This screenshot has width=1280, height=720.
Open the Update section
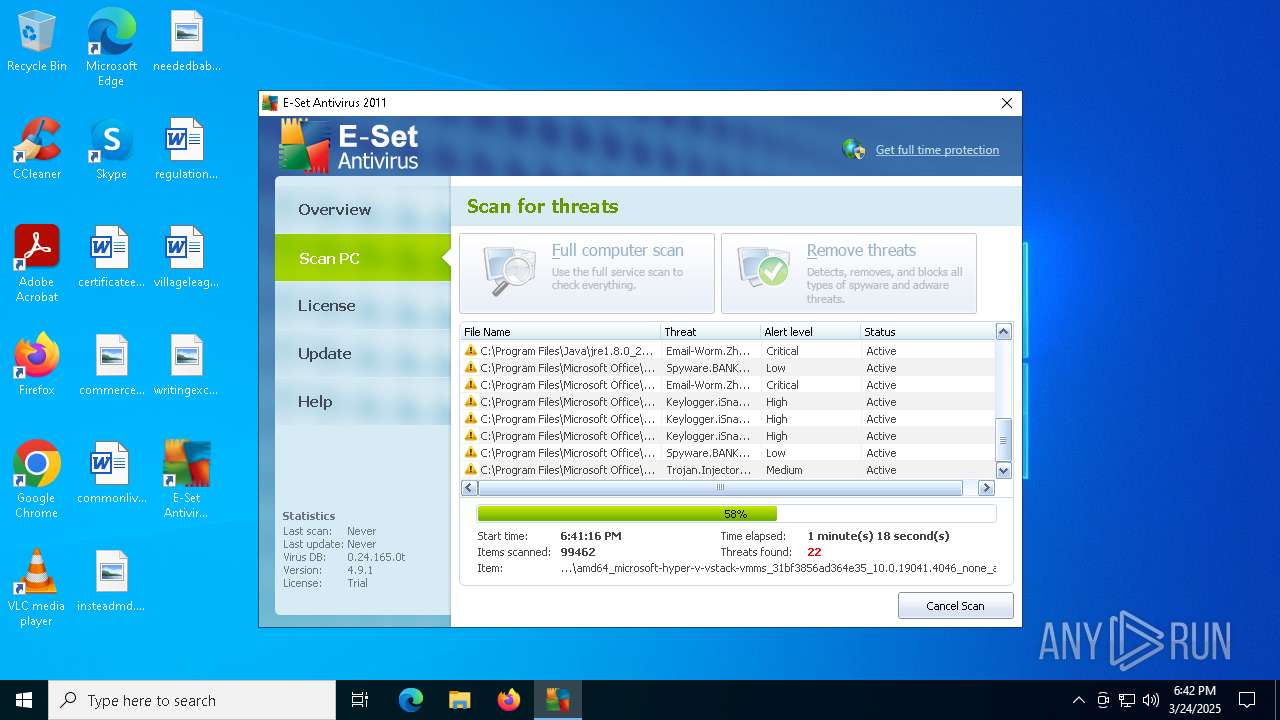pyautogui.click(x=363, y=354)
